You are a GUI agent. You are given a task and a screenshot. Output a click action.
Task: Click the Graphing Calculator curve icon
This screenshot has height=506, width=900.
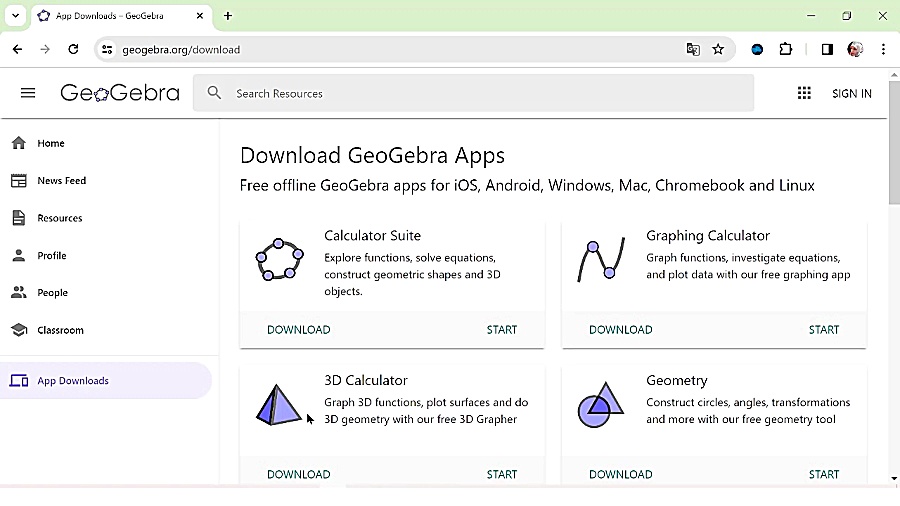601,260
